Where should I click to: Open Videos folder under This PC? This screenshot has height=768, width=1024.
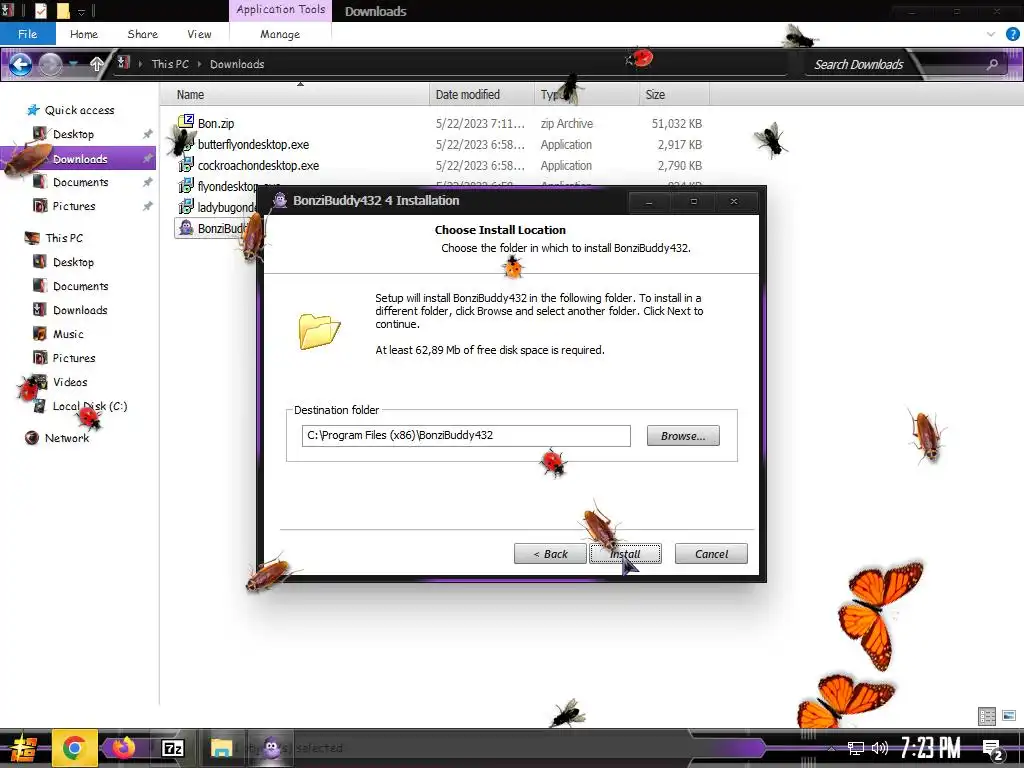pyautogui.click(x=70, y=382)
